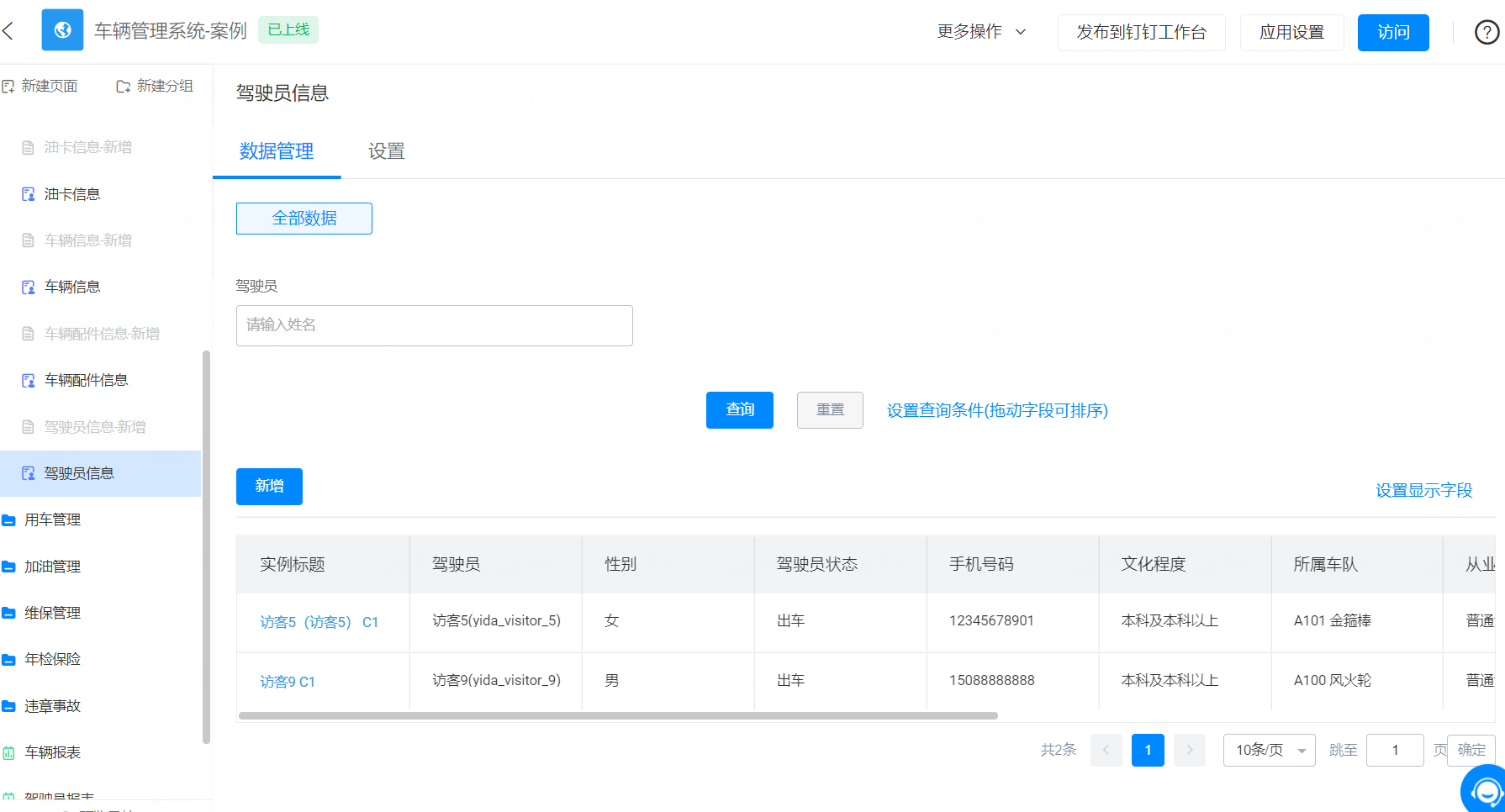Open the 10条/页 page size dropdown
The height and width of the screenshot is (812, 1505).
click(x=1270, y=750)
